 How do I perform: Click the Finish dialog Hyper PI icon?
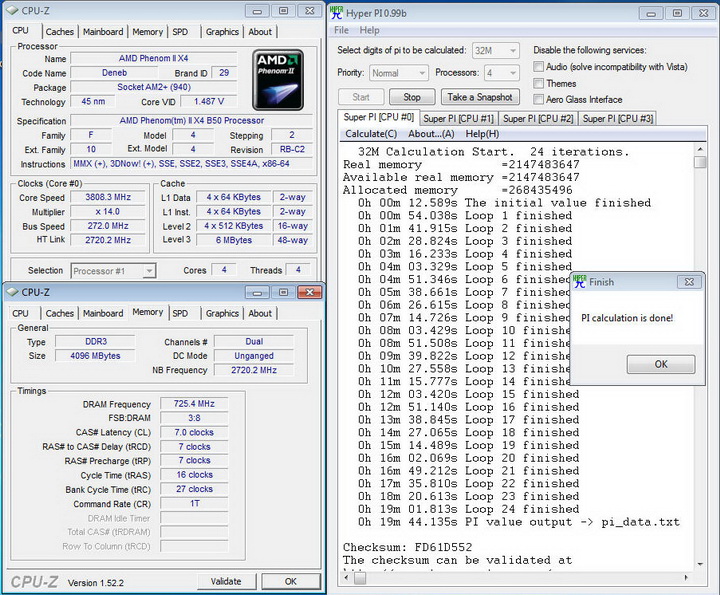(x=580, y=281)
